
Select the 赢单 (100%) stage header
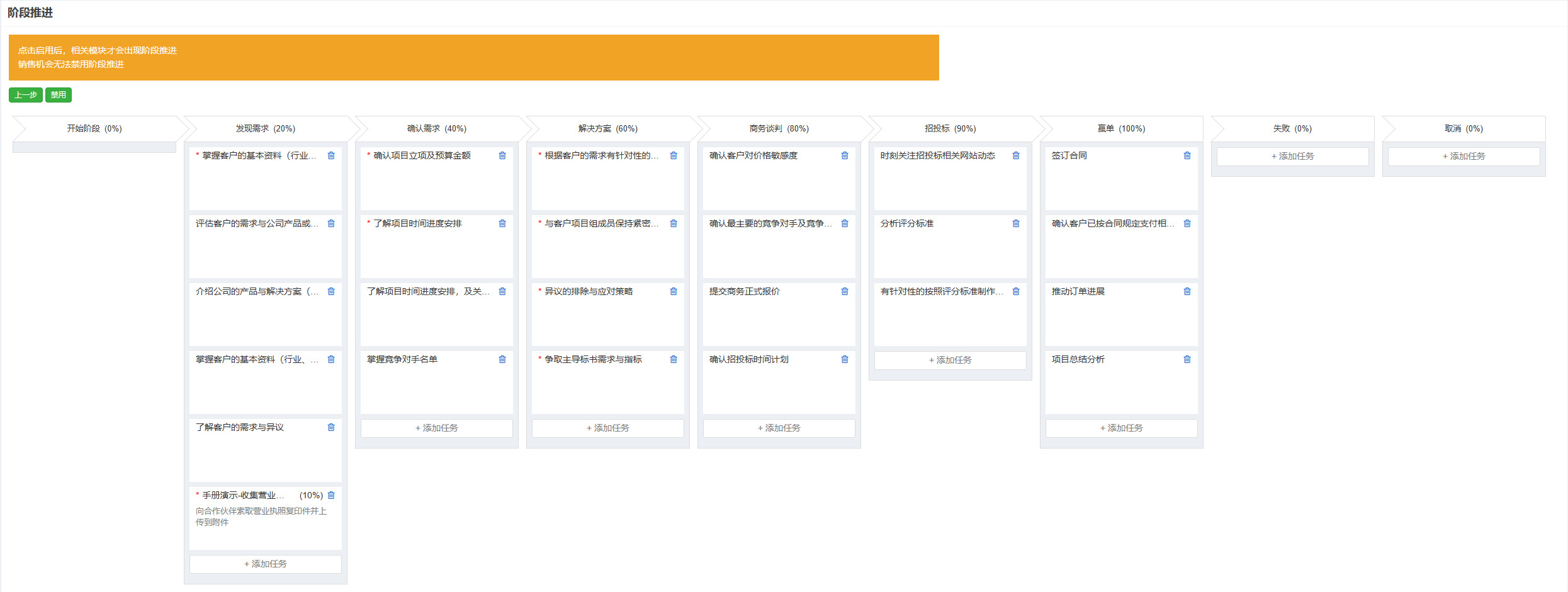(1122, 128)
